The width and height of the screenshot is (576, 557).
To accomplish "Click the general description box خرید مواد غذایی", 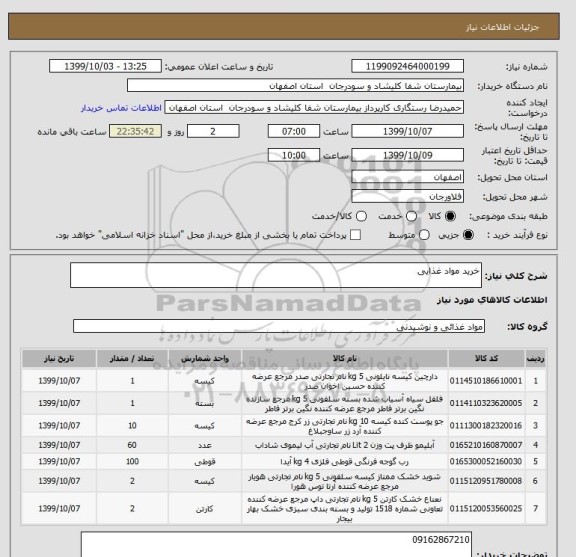I will point(276,275).
